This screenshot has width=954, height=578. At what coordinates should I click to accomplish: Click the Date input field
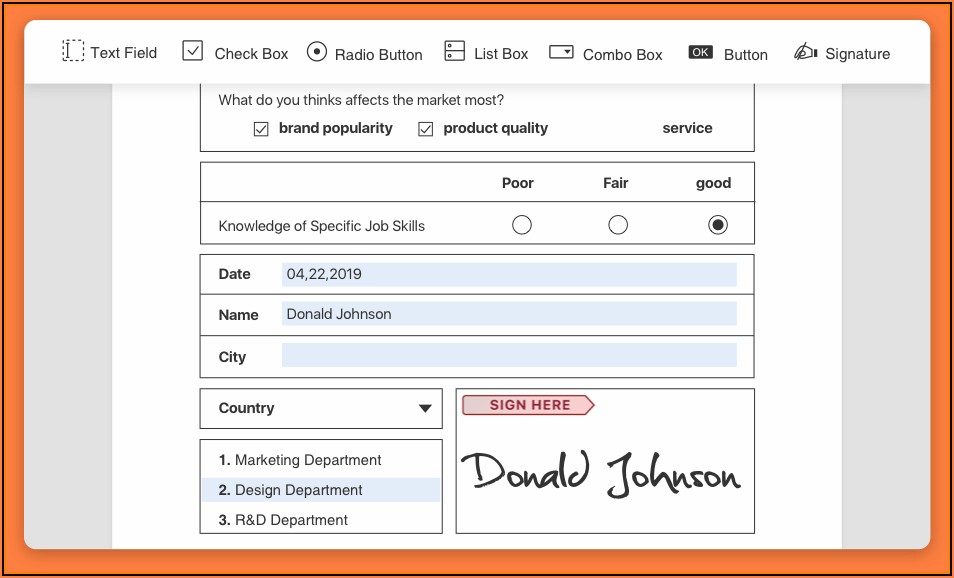coord(509,274)
